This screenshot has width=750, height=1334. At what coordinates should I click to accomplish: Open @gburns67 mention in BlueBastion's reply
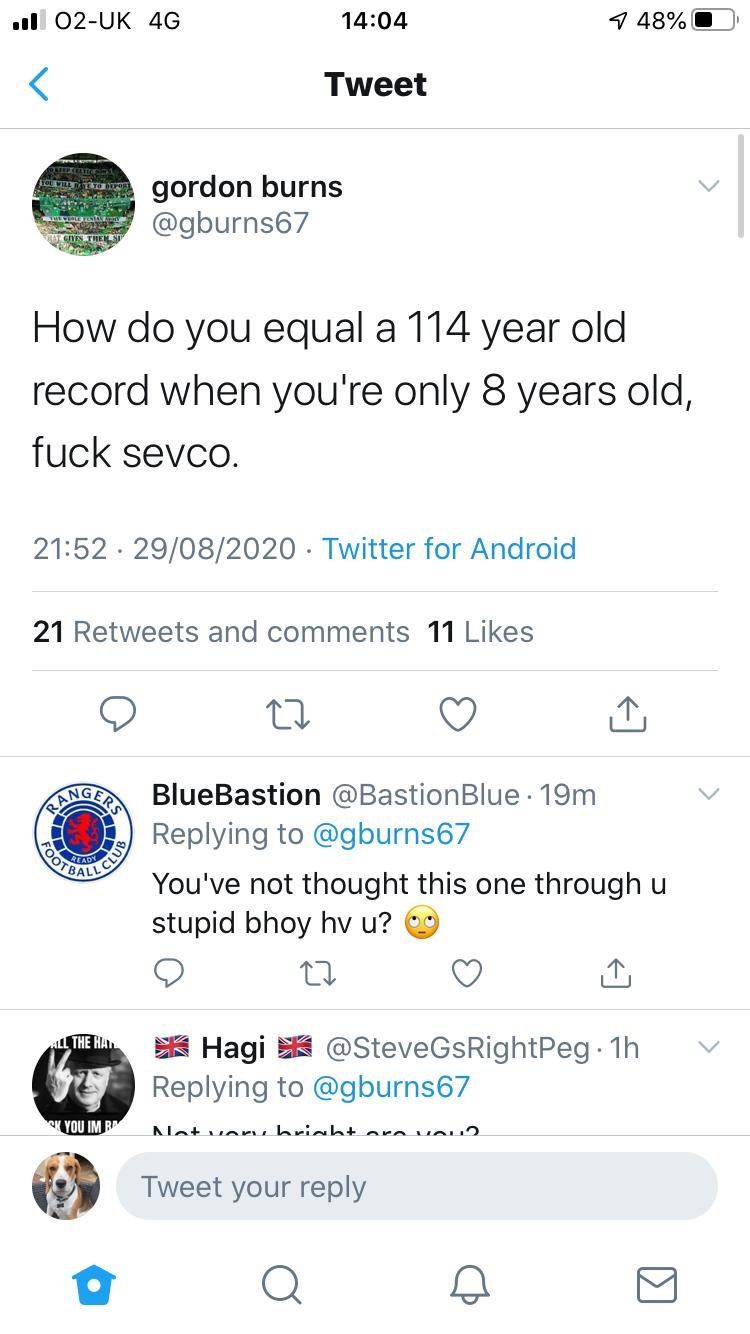(x=391, y=834)
